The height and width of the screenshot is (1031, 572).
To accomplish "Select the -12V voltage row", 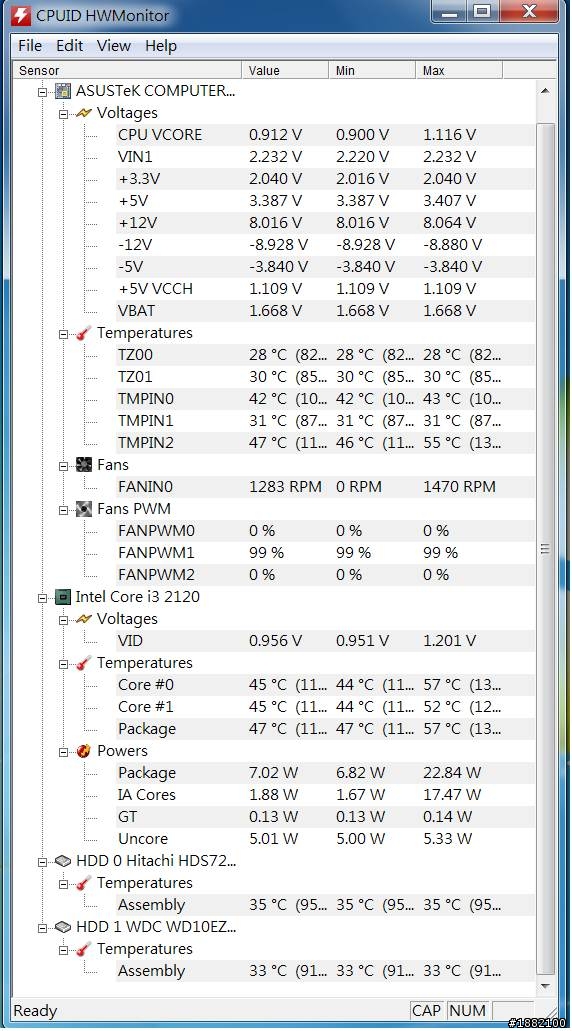I will (x=325, y=245).
